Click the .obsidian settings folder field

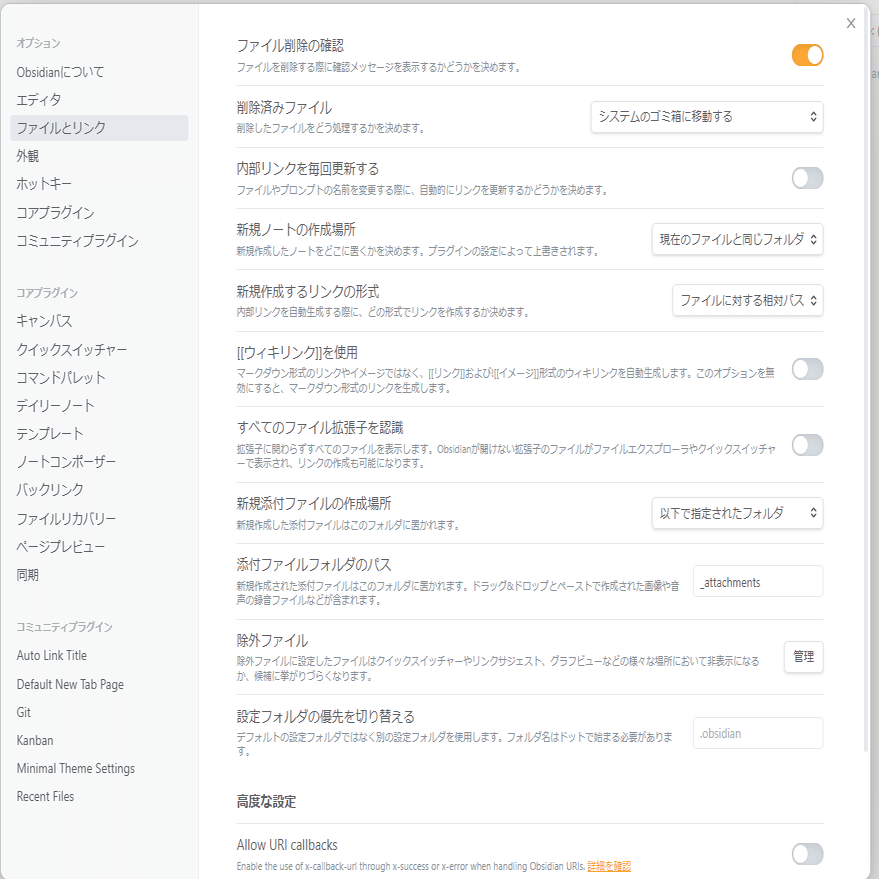coord(758,733)
